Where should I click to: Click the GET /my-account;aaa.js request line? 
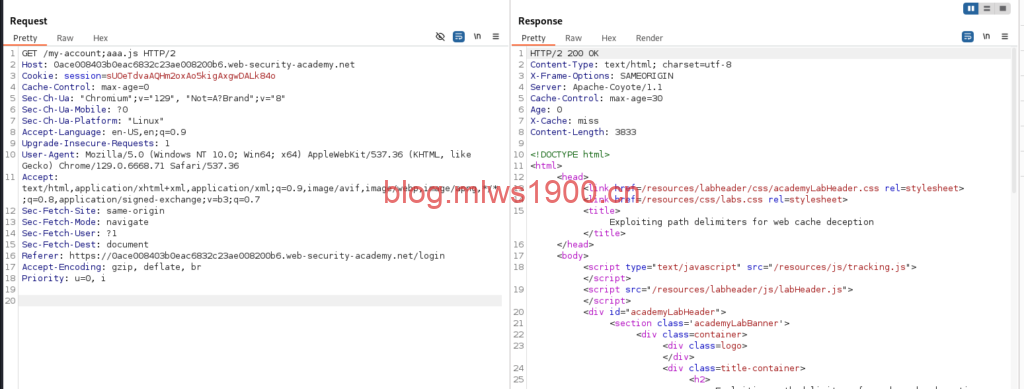(x=99, y=54)
